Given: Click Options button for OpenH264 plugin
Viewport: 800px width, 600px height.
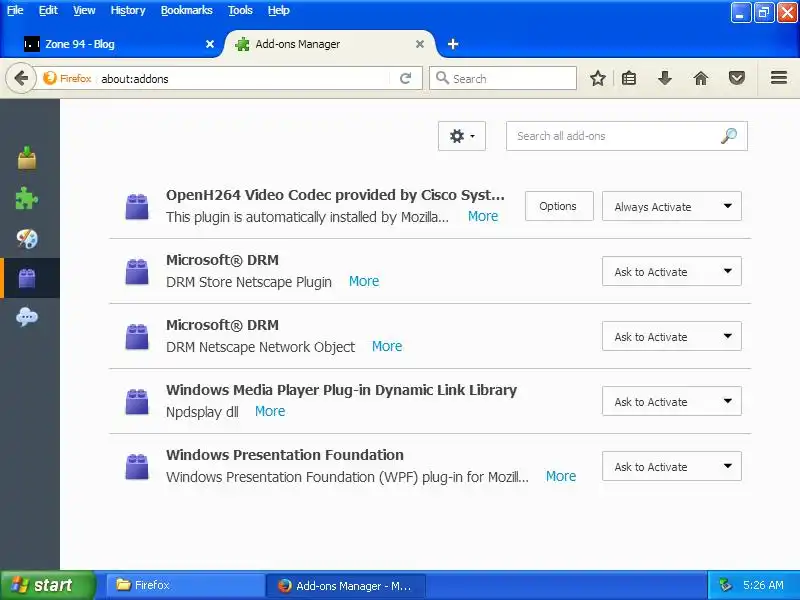Looking at the screenshot, I should [x=559, y=206].
